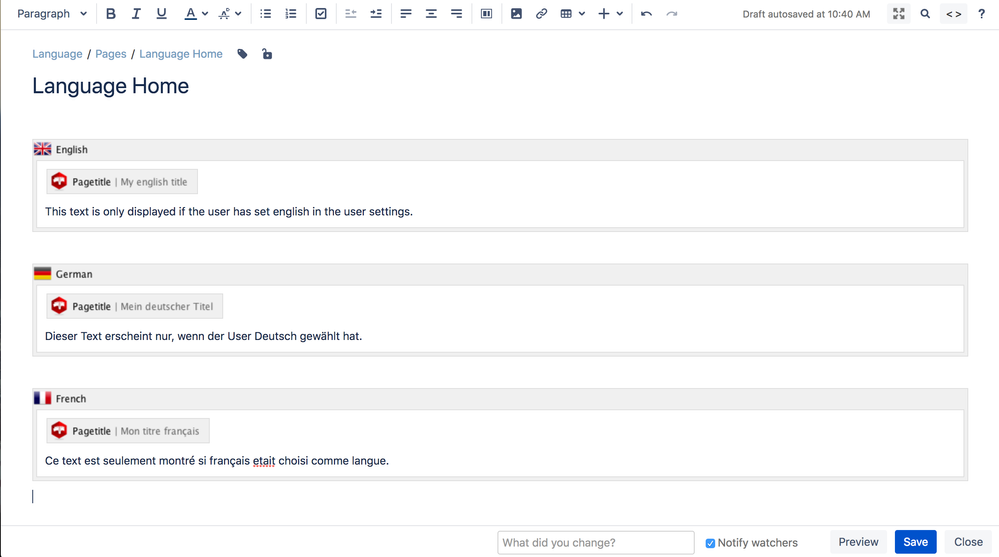This screenshot has height=557, width=999.
Task: Click the insert table icon
Action: pos(566,13)
